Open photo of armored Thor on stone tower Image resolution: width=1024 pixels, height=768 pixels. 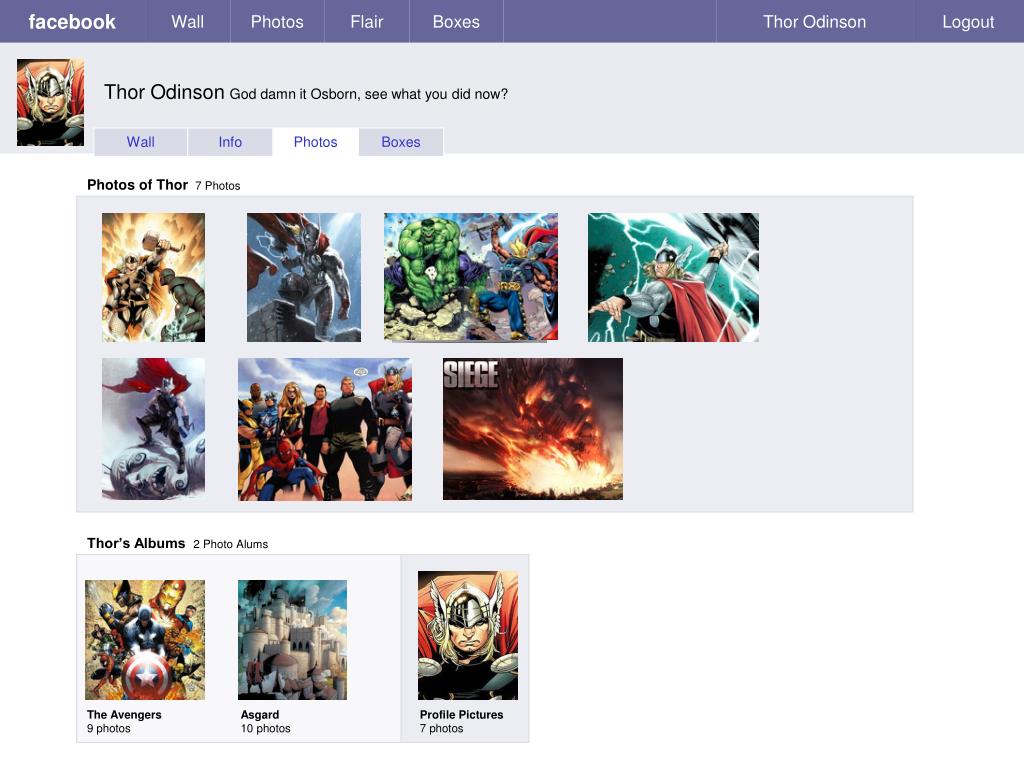(x=304, y=277)
